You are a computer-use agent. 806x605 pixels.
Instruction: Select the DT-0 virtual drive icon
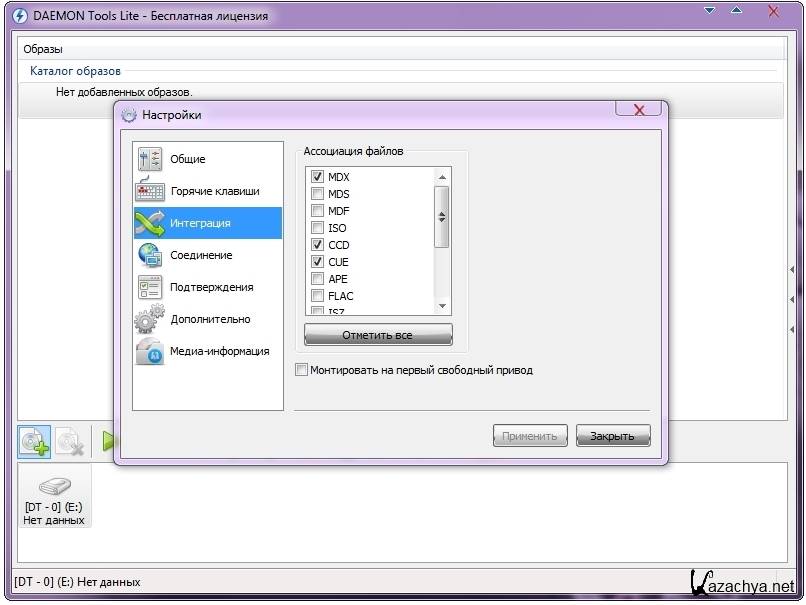click(x=54, y=486)
